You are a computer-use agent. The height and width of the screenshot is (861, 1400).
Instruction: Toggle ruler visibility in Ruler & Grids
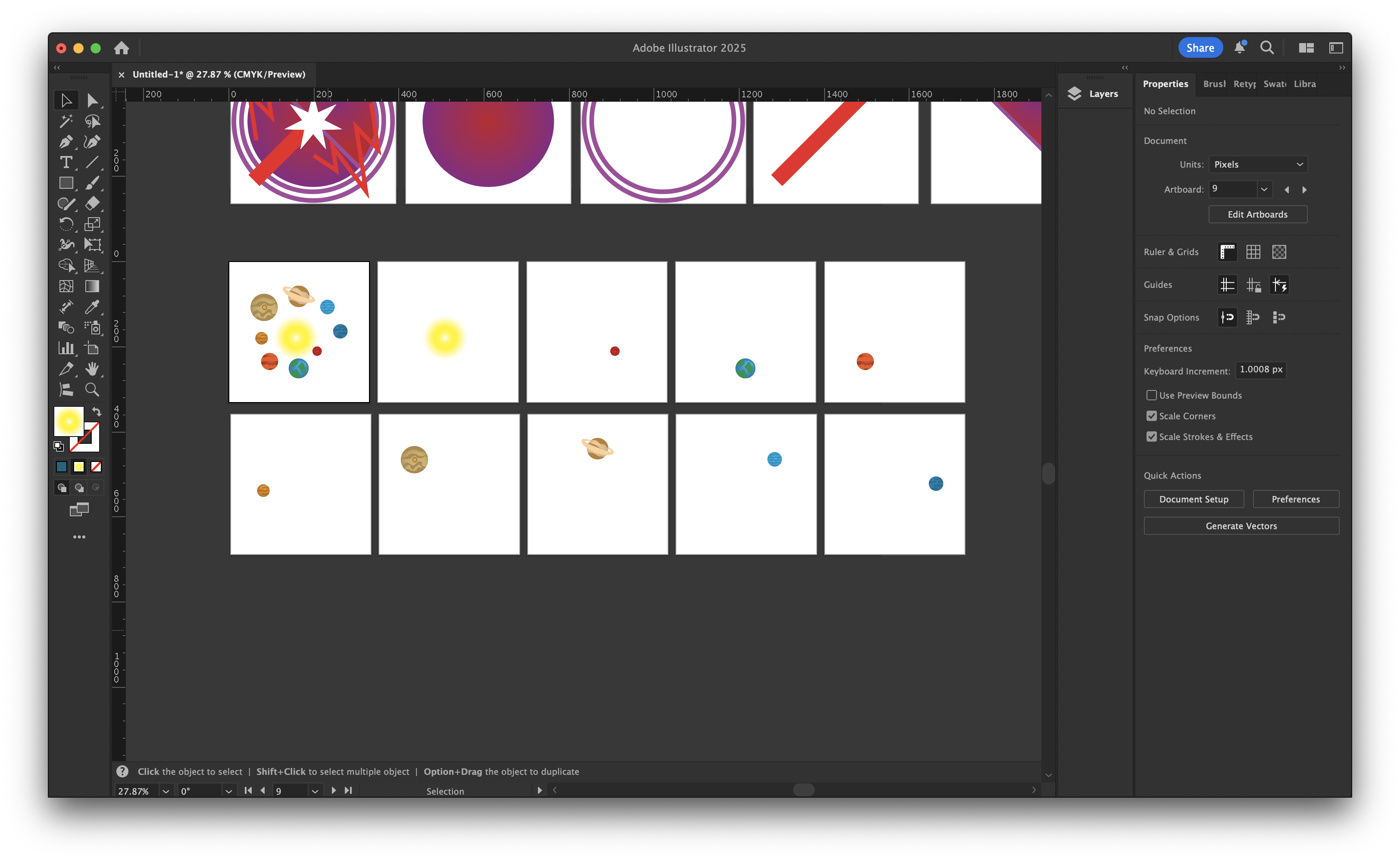click(x=1228, y=252)
